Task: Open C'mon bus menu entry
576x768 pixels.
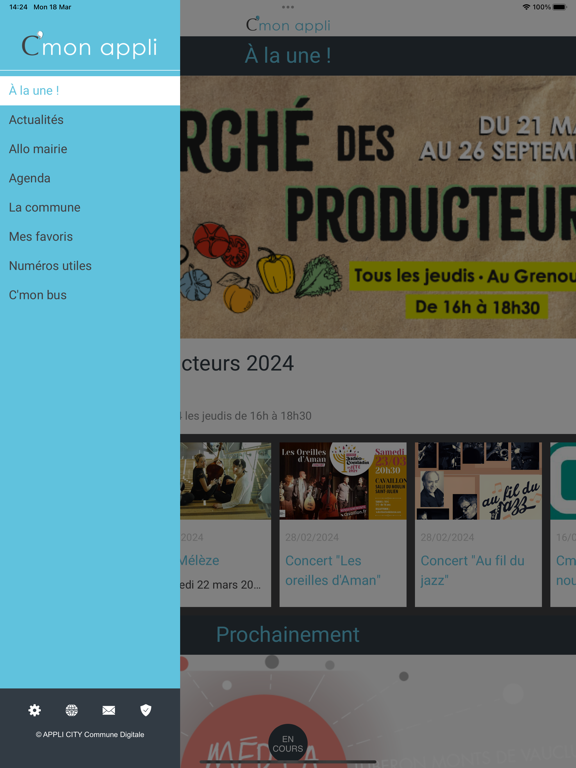Action: click(x=90, y=295)
